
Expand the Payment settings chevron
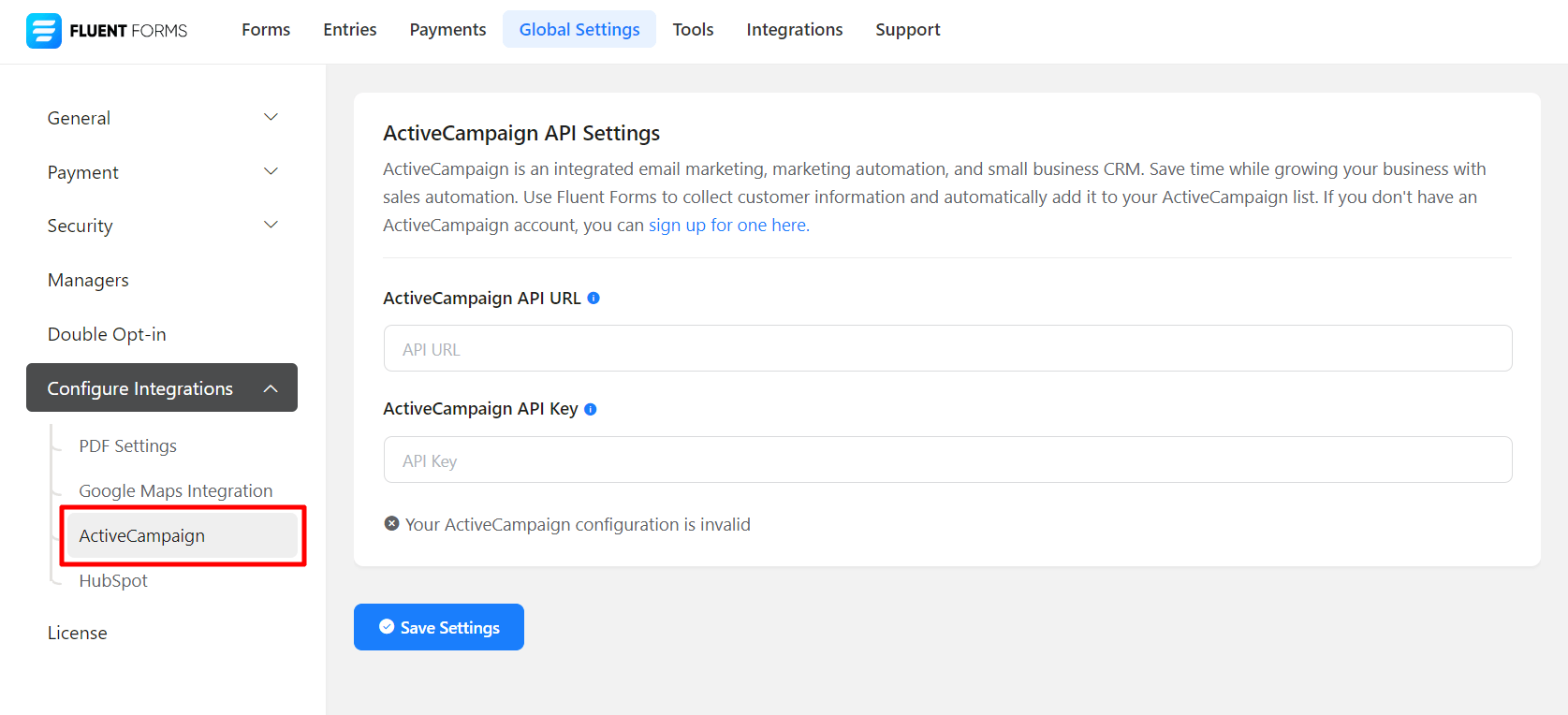(x=271, y=172)
